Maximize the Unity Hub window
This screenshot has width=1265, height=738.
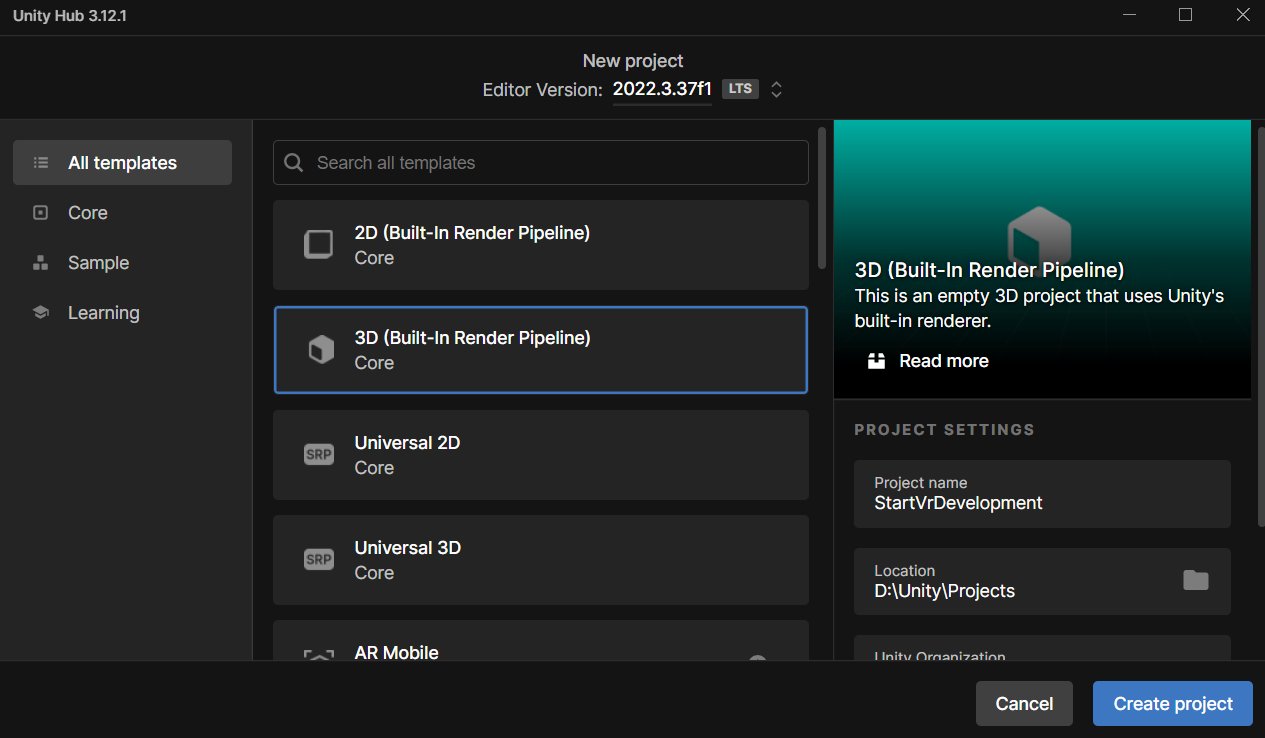[x=1185, y=15]
